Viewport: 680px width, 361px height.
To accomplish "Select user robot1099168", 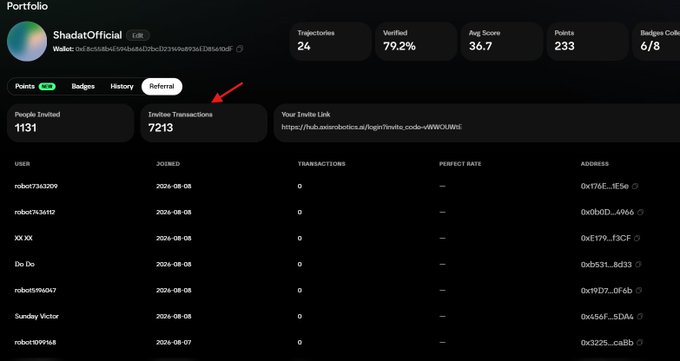I will pos(35,342).
